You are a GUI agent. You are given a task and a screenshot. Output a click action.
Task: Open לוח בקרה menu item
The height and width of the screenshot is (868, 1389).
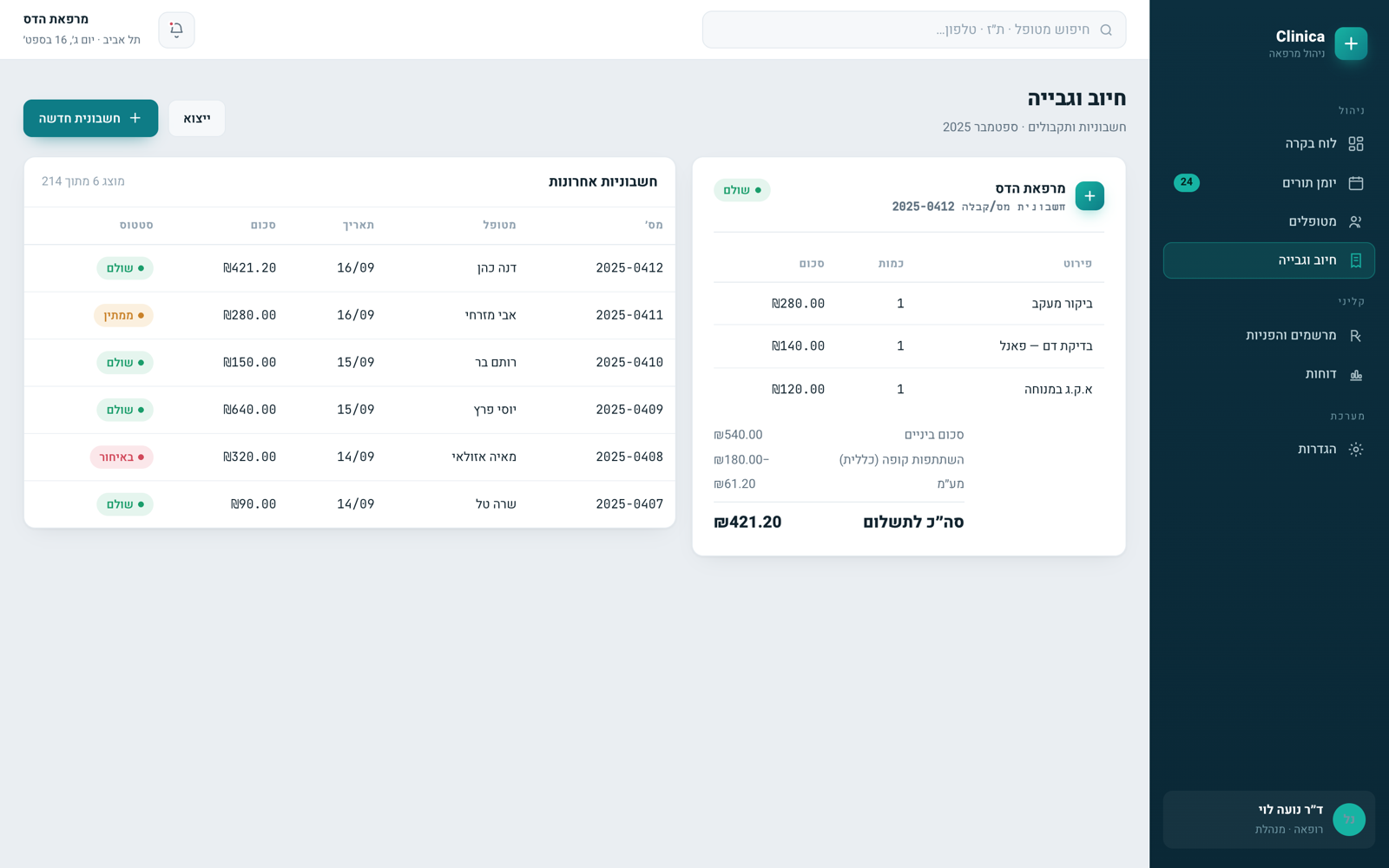tap(1269, 143)
